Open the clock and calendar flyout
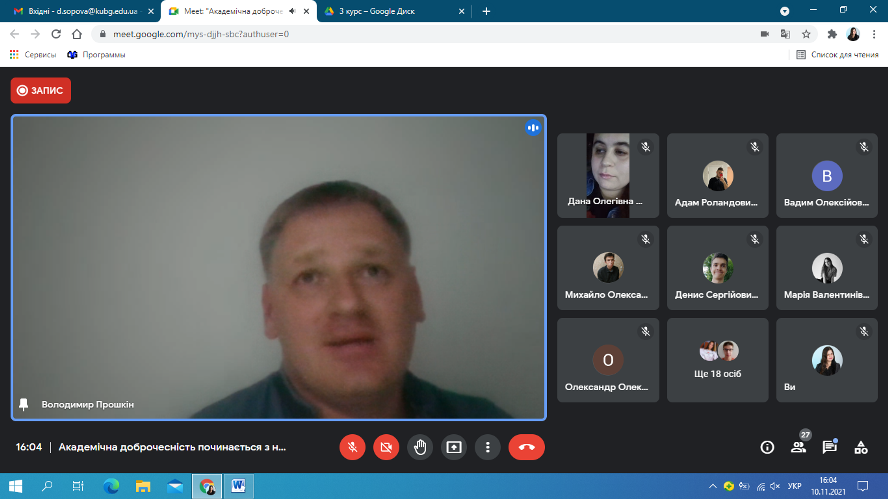 [x=828, y=486]
